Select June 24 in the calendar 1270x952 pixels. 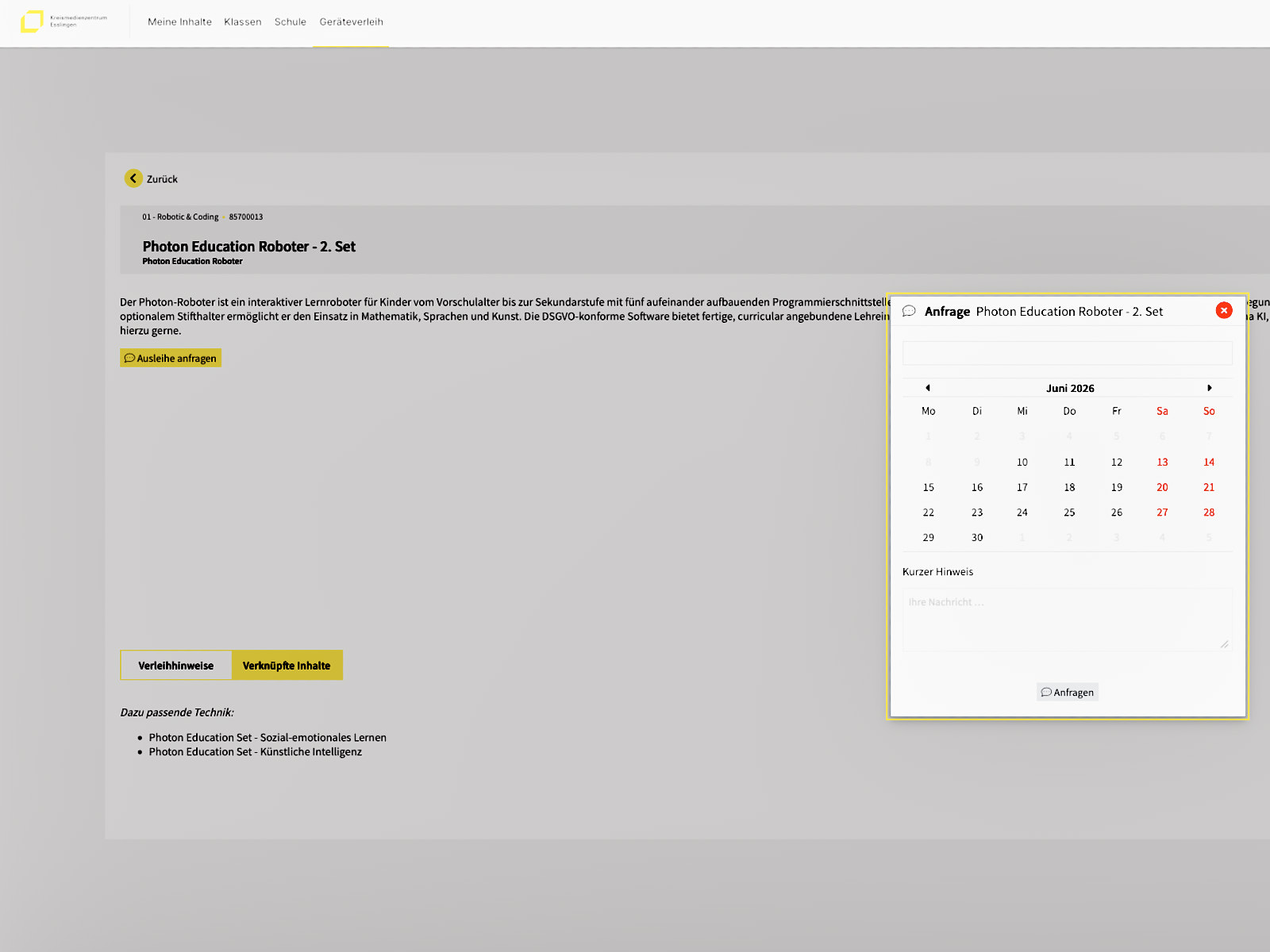1022,512
